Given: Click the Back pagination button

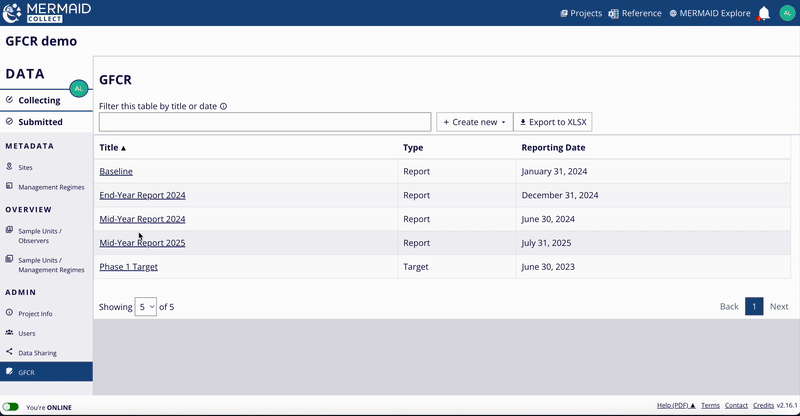Looking at the screenshot, I should 729,306.
